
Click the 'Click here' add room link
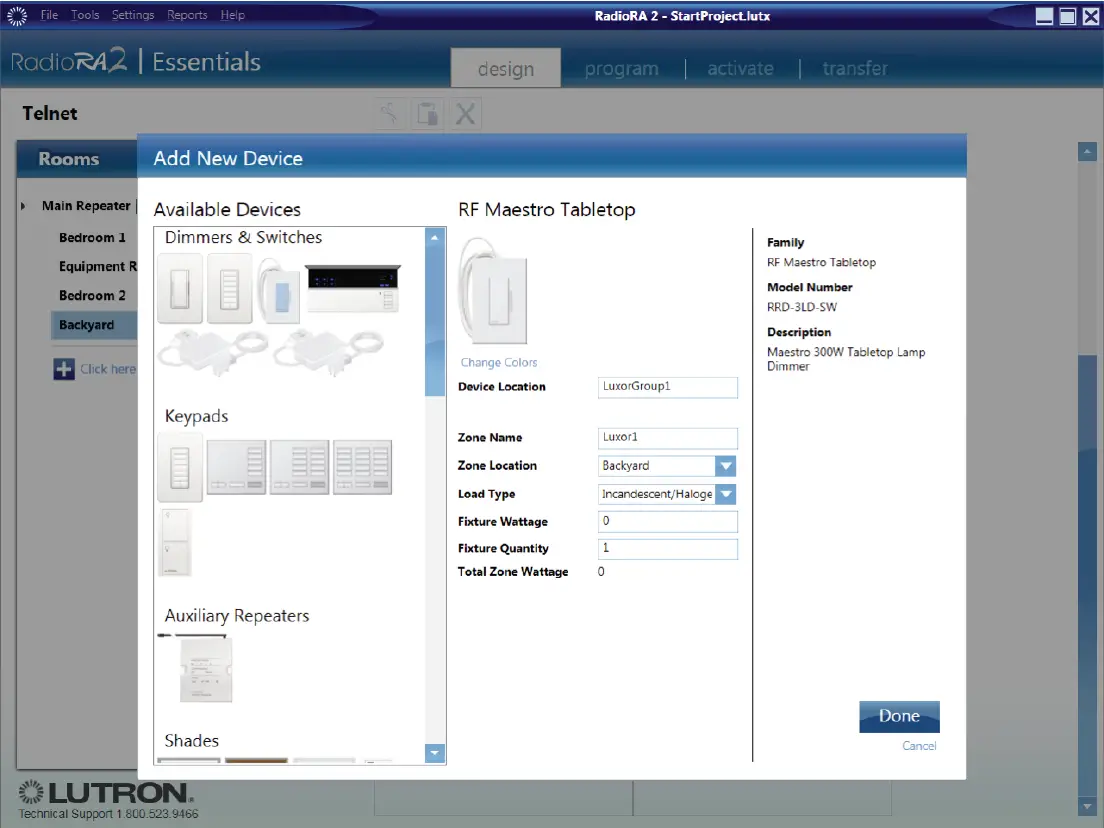pyautogui.click(x=108, y=369)
